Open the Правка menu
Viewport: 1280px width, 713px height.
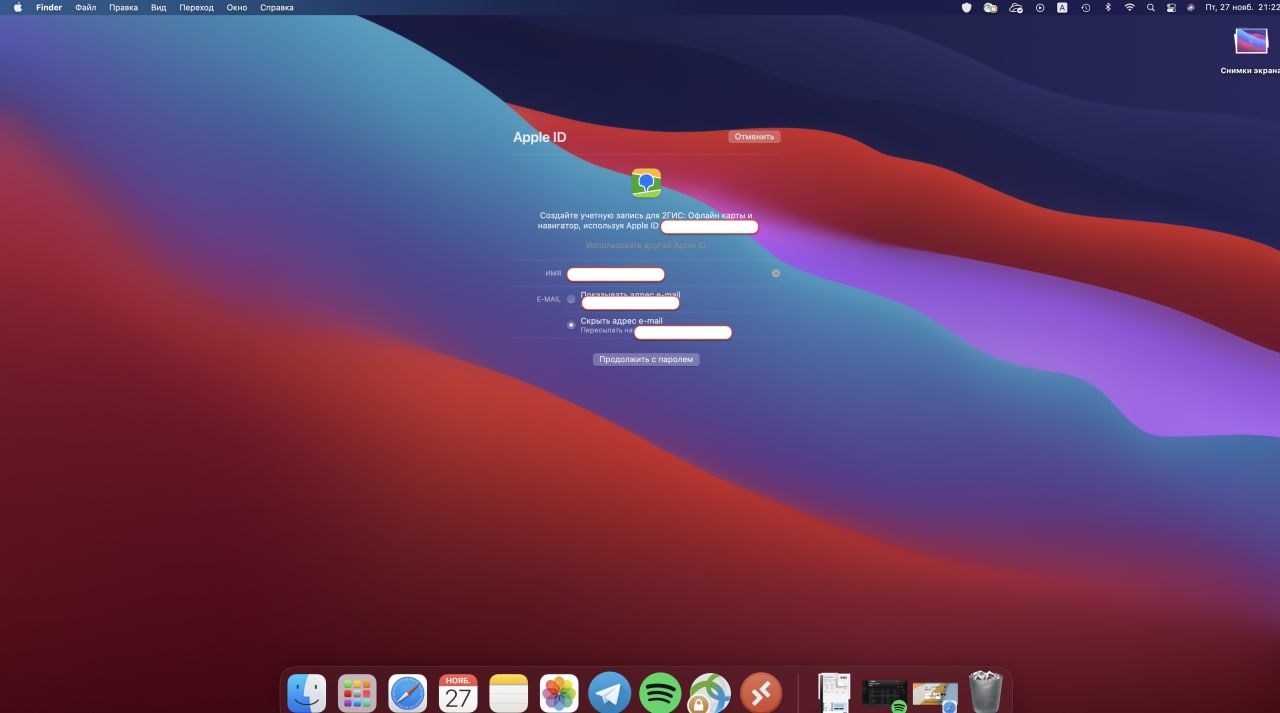(123, 7)
